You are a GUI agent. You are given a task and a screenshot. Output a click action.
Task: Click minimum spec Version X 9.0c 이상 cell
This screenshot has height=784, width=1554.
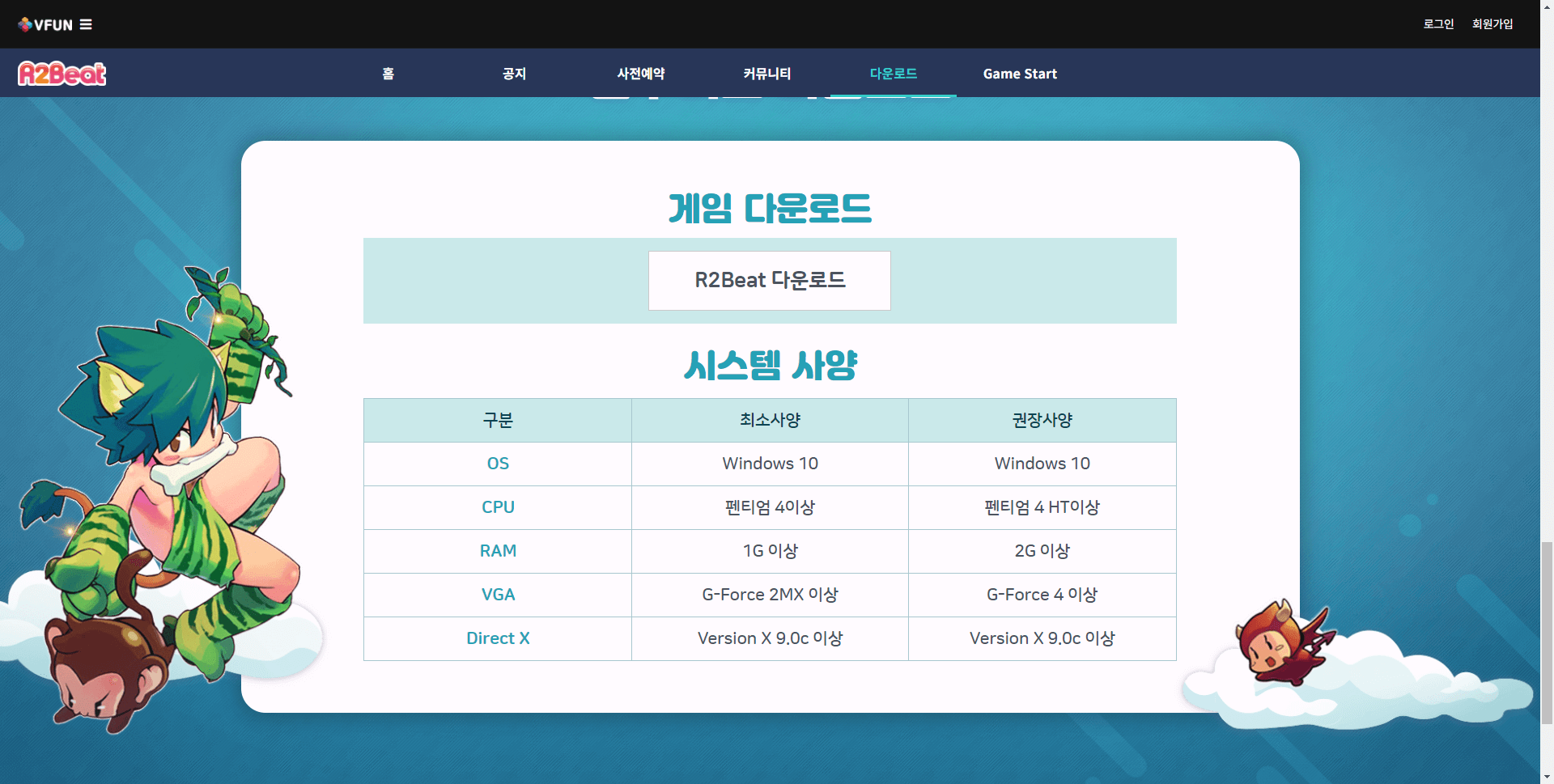770,638
